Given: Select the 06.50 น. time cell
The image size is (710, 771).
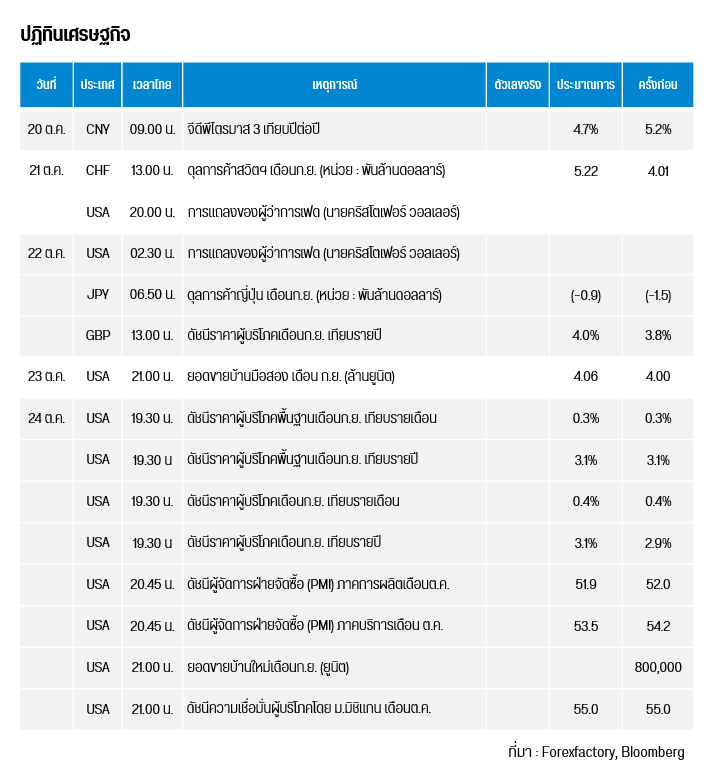Looking at the screenshot, I should coord(152,295).
